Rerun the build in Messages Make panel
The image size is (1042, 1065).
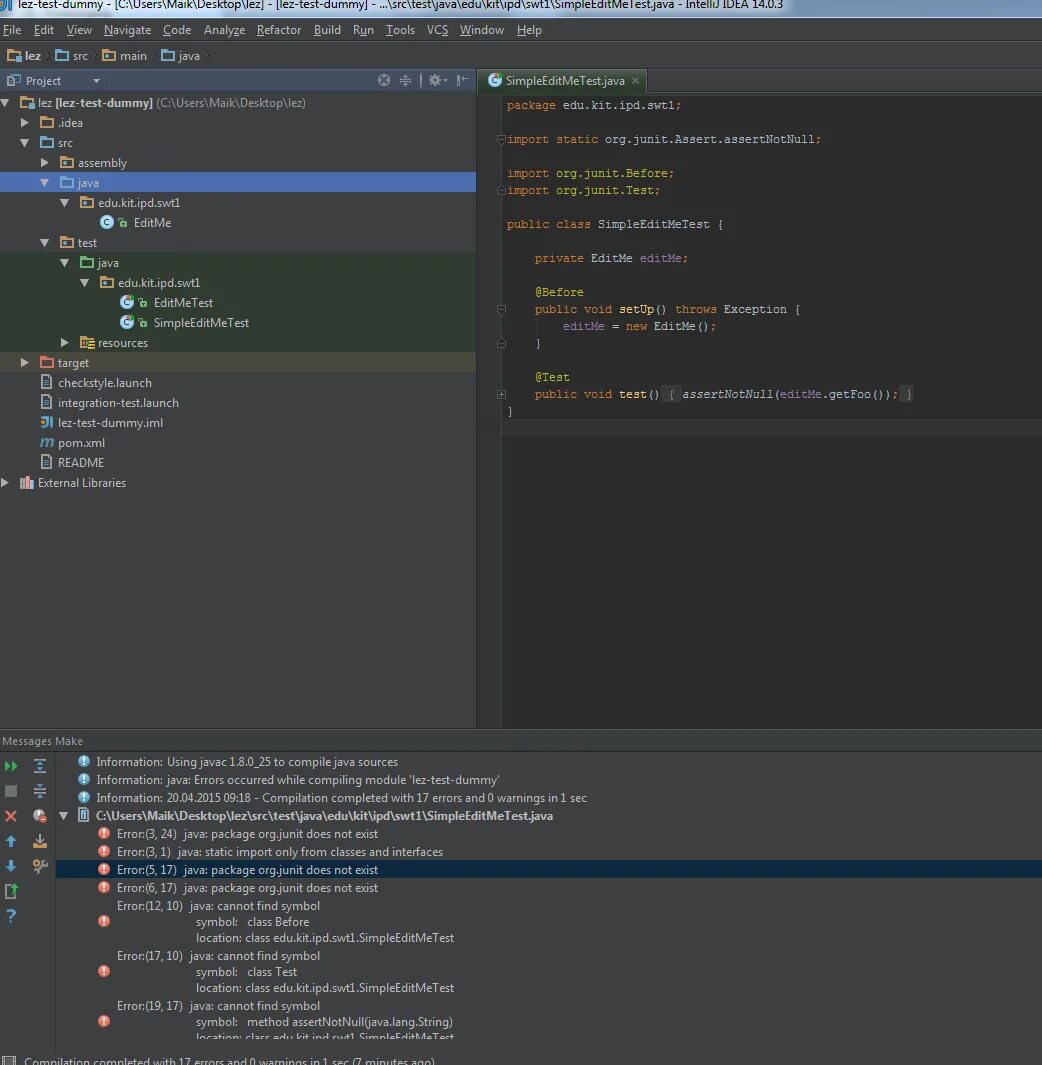pos(11,766)
